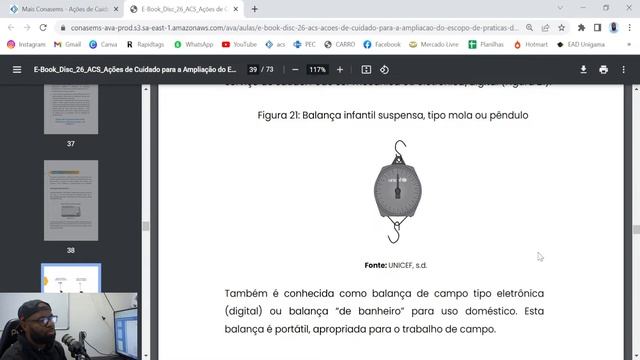Zoom out with the minus button
Image resolution: width=640 pixels, height=360 pixels.
click(295, 70)
